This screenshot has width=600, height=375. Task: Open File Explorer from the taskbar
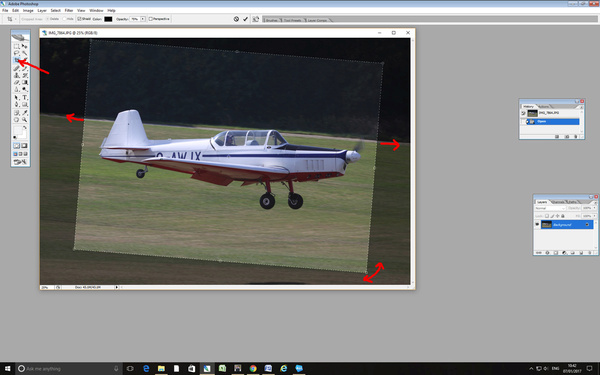click(x=161, y=368)
